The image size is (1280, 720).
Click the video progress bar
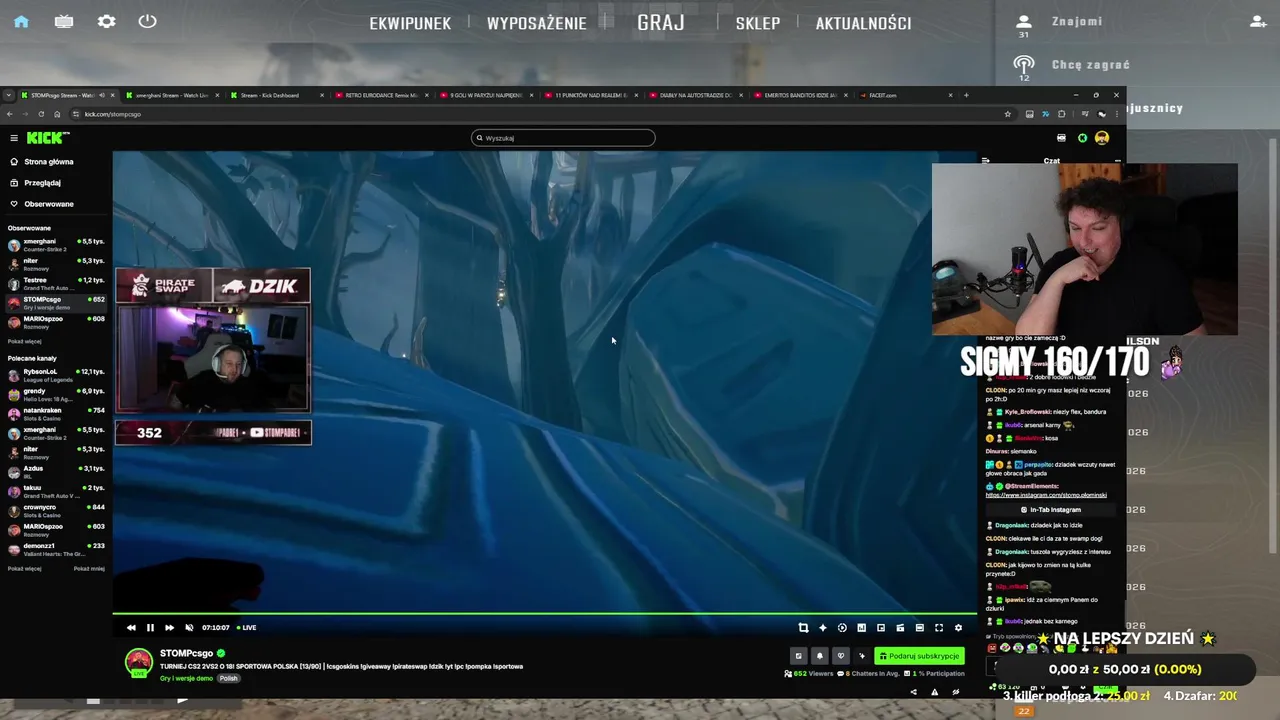click(545, 613)
